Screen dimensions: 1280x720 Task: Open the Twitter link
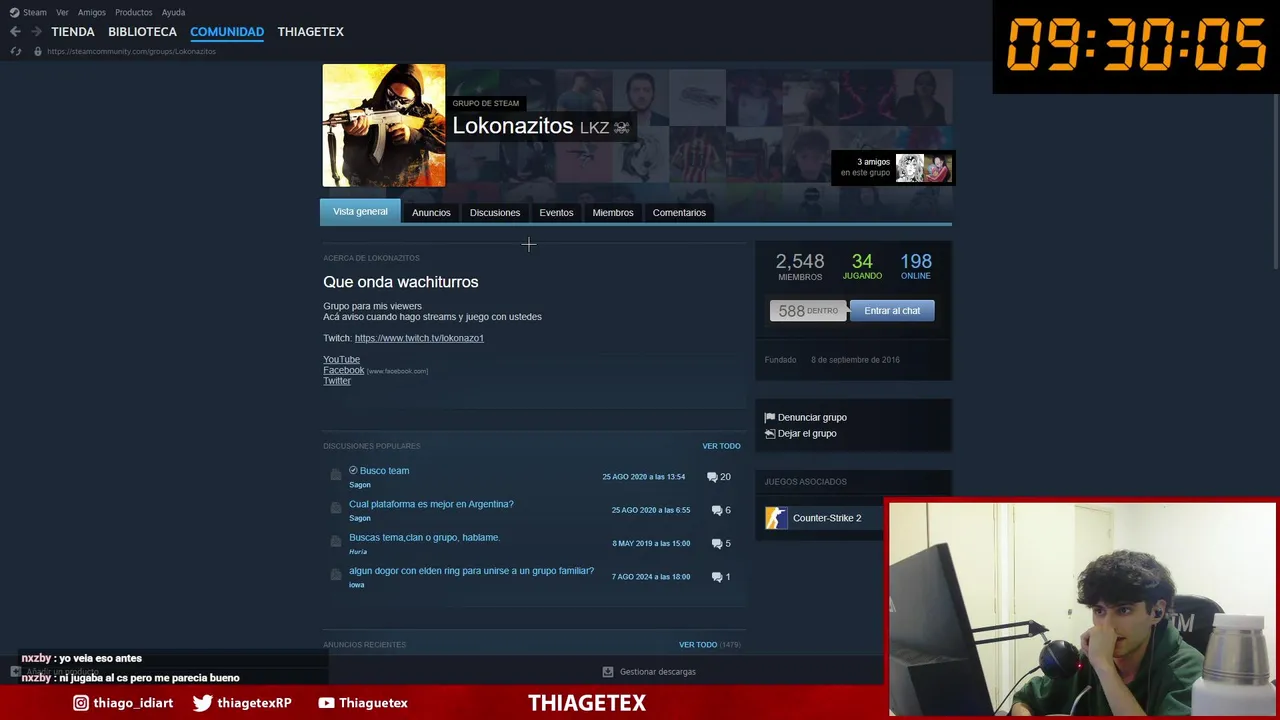(337, 381)
